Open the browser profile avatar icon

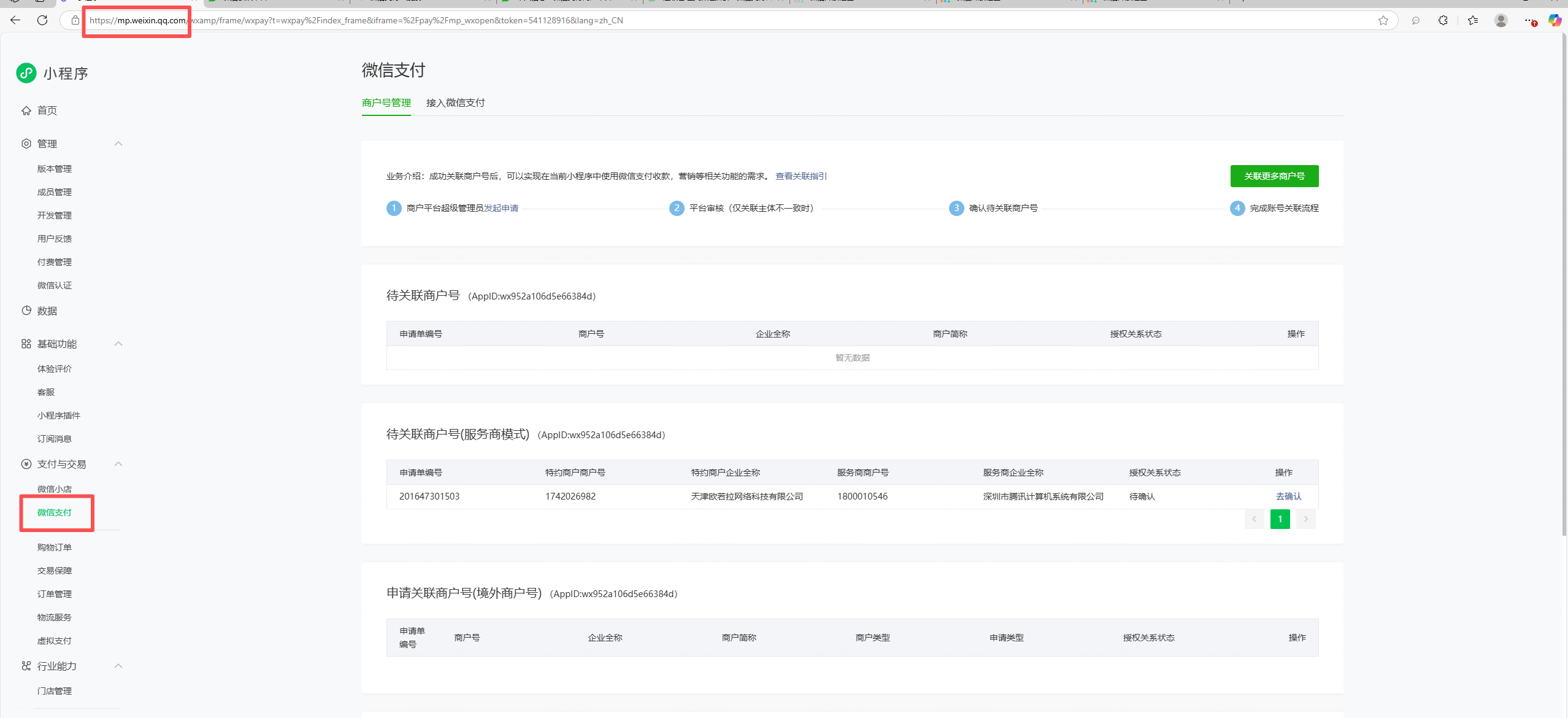tap(1501, 20)
